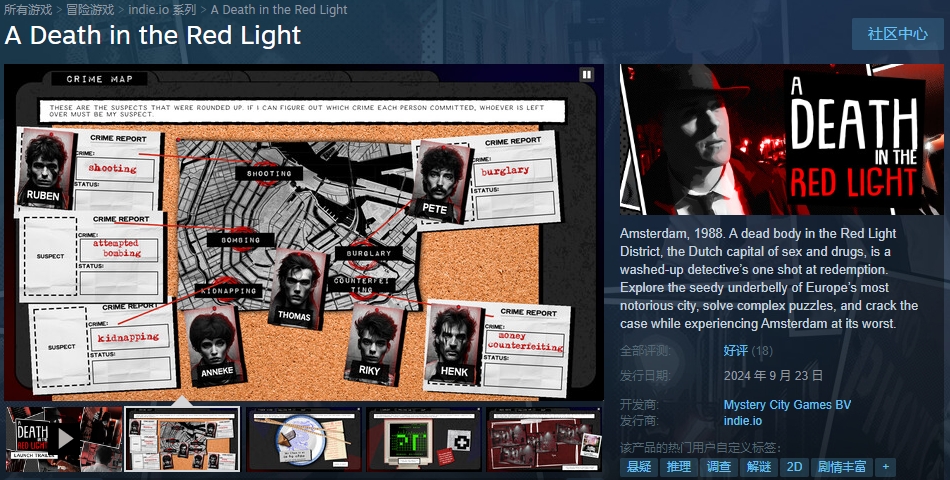This screenshot has width=950, height=480.
Task: Select the crime map screenshot thumbnail
Action: [182, 439]
